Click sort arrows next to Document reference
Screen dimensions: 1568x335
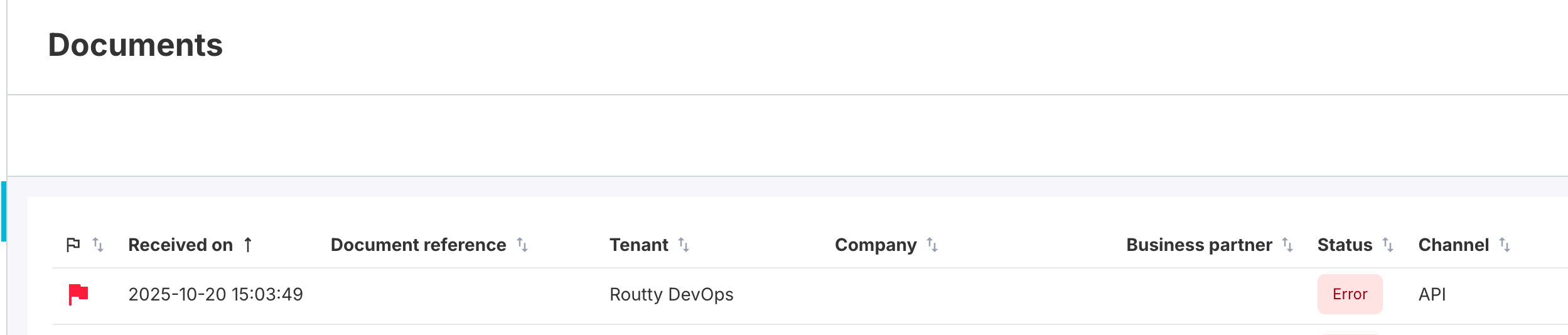(x=522, y=245)
